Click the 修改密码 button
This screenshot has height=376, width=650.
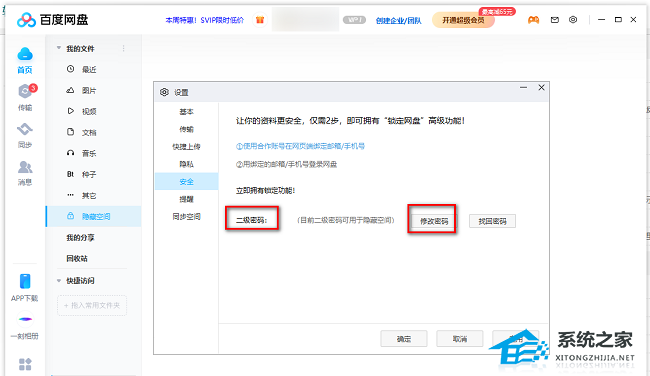[x=434, y=221]
